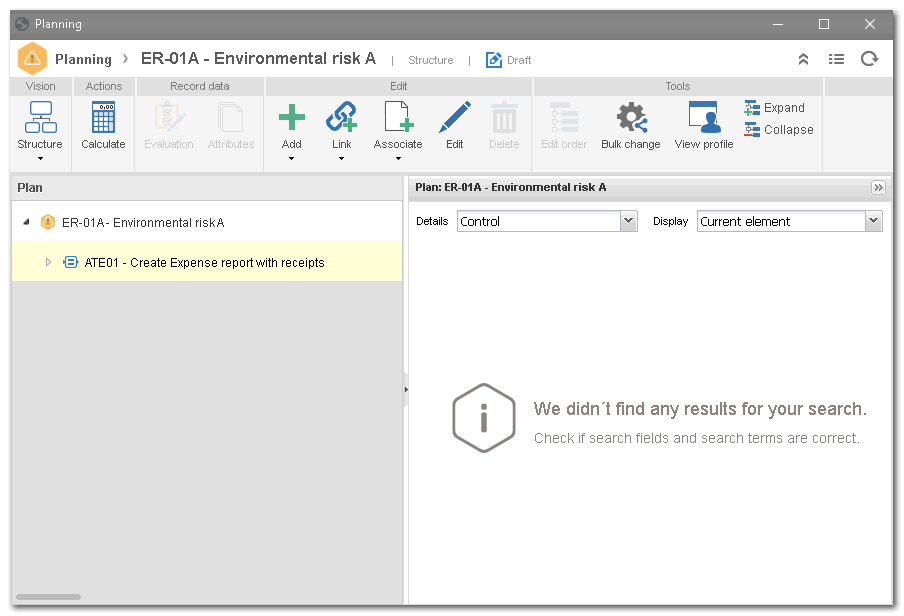Click the Edit group label
The width and height of the screenshot is (904, 616).
[x=398, y=87]
